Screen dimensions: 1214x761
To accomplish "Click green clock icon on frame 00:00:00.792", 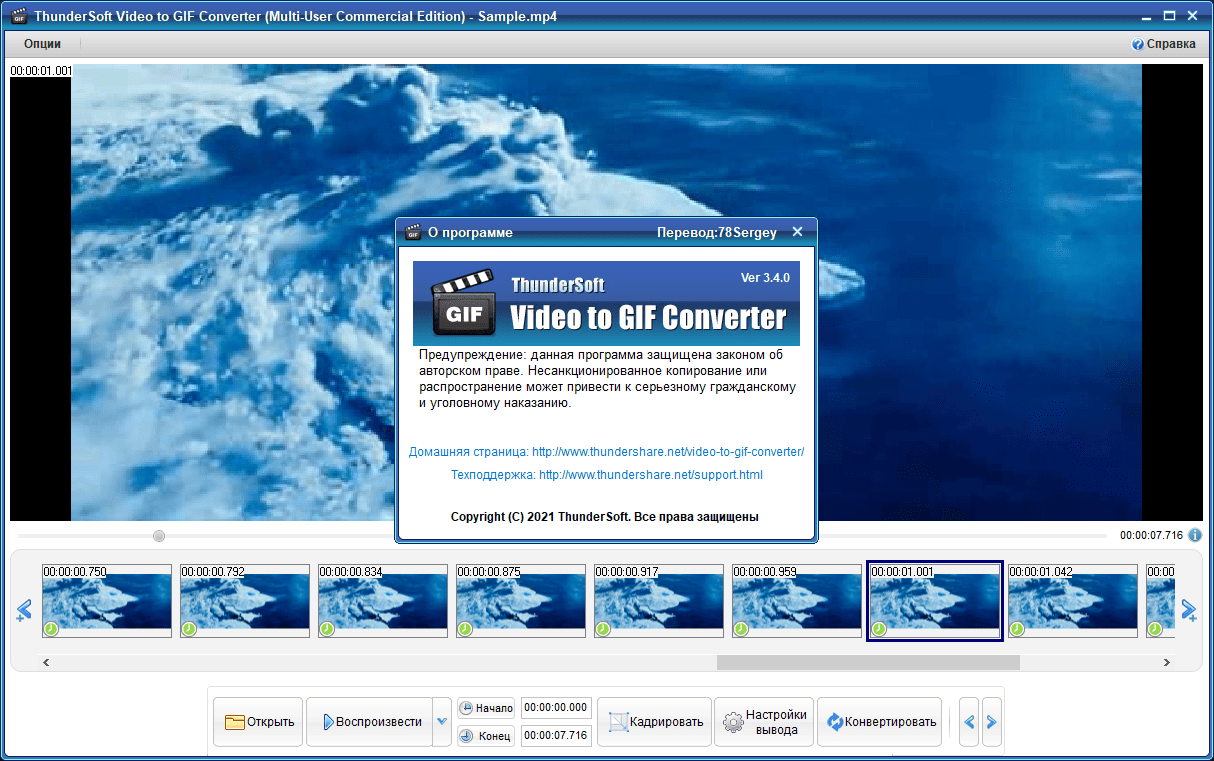I will 189,629.
